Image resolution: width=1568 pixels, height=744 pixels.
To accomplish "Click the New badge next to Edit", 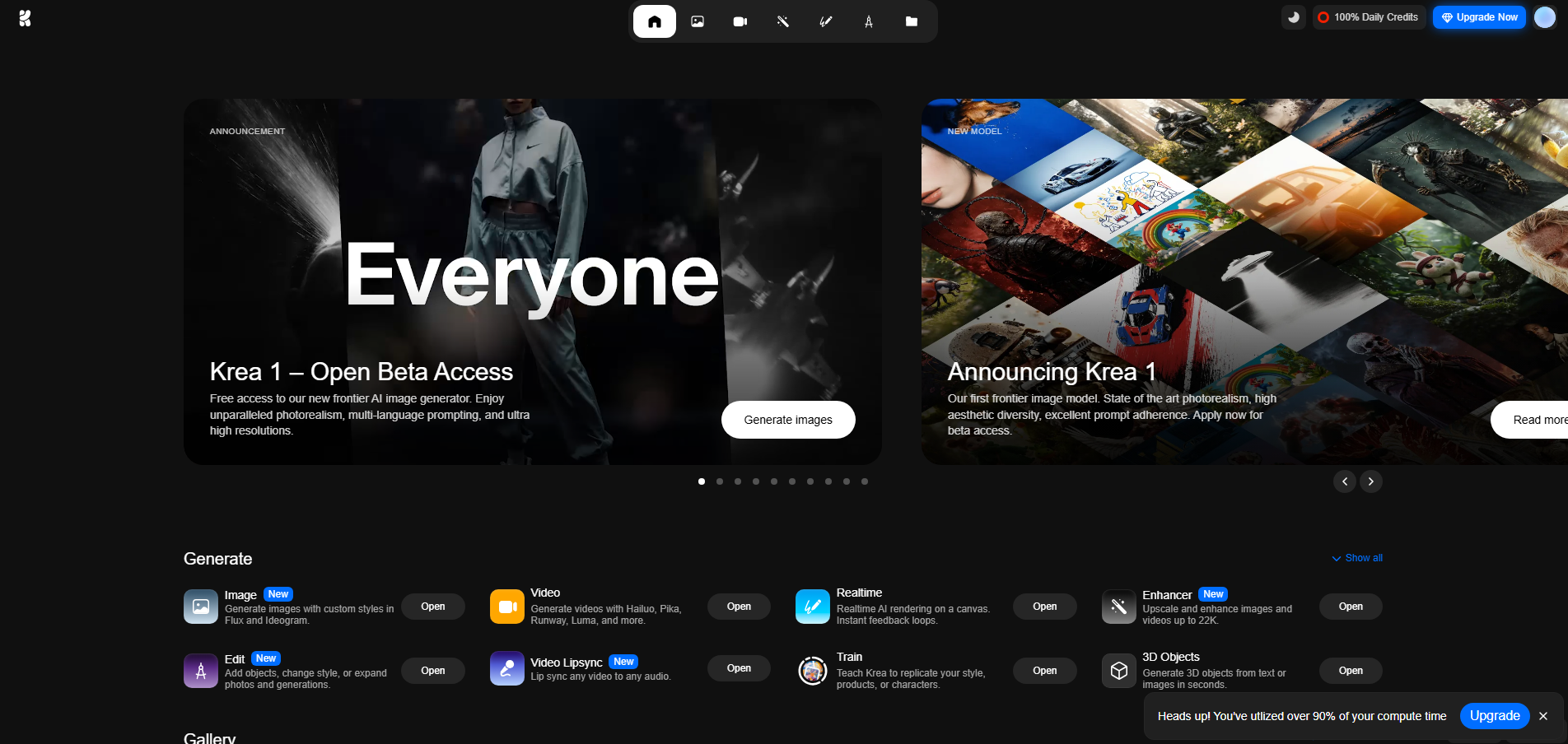I will 266,658.
